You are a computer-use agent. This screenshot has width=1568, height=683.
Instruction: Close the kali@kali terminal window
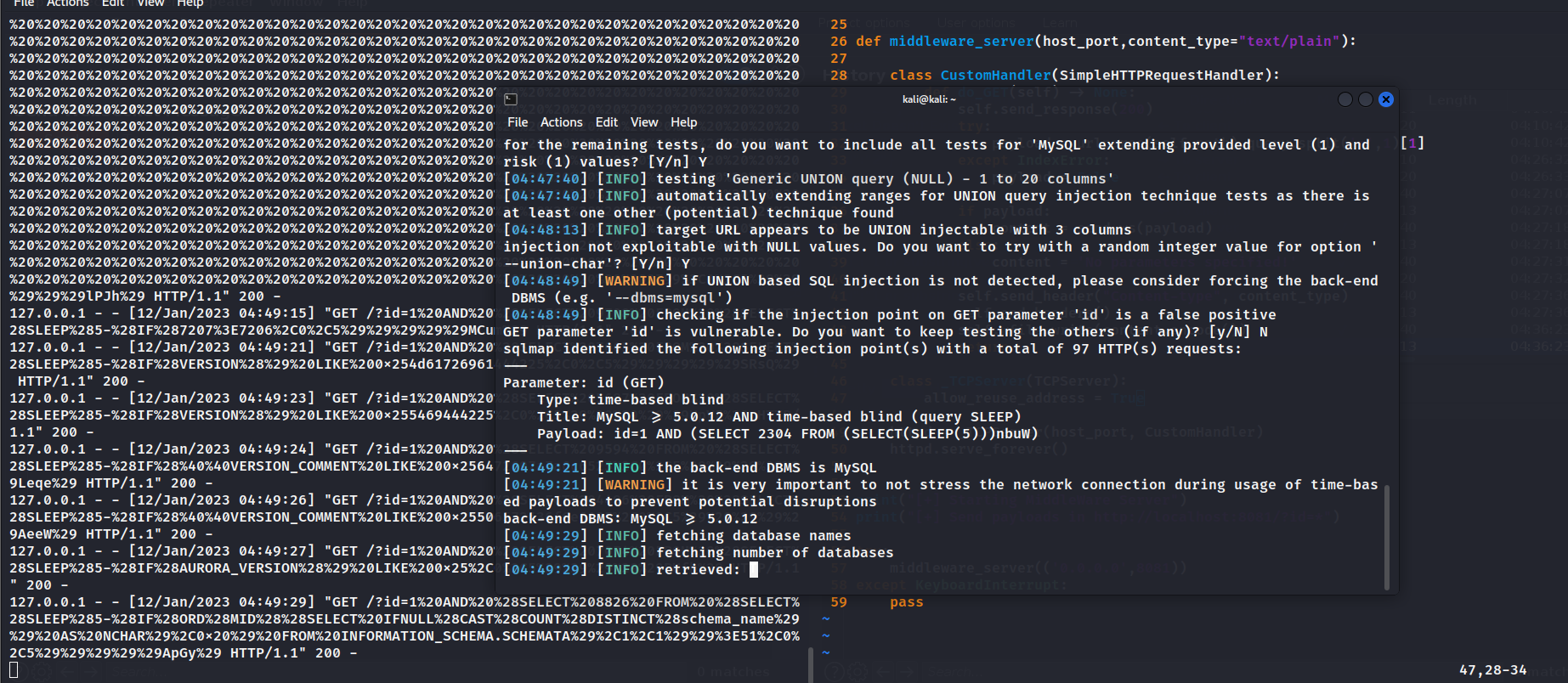coord(1386,99)
